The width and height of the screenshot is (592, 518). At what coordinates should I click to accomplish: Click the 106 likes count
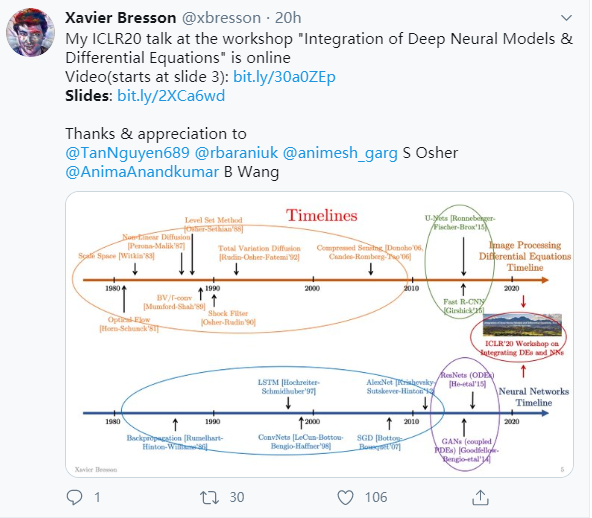[x=376, y=497]
